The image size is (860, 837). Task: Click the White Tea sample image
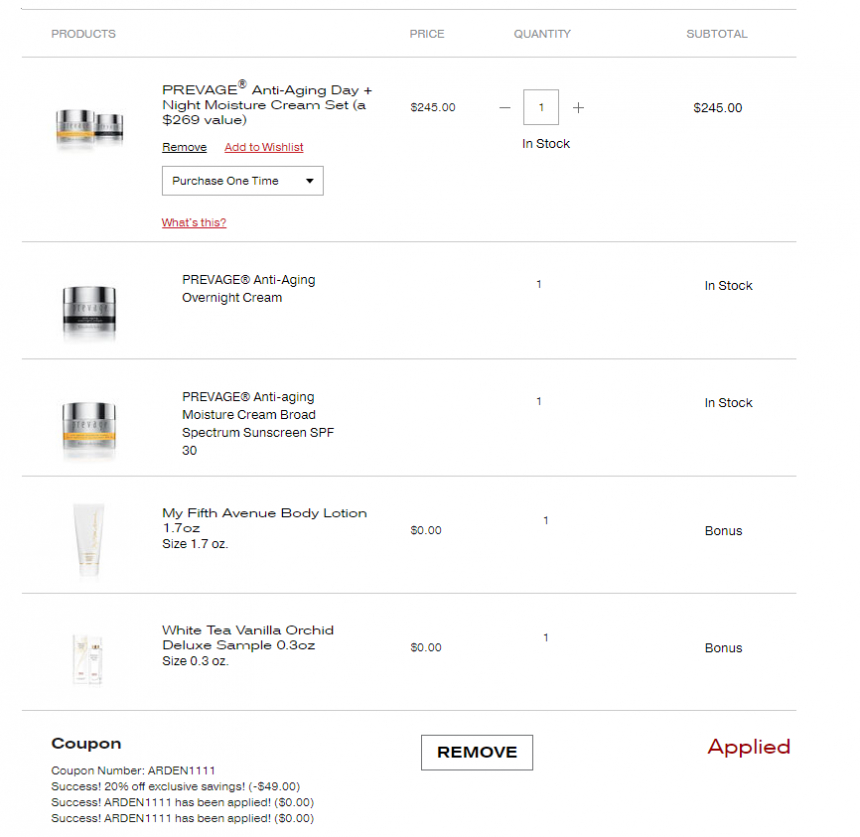[x=88, y=659]
